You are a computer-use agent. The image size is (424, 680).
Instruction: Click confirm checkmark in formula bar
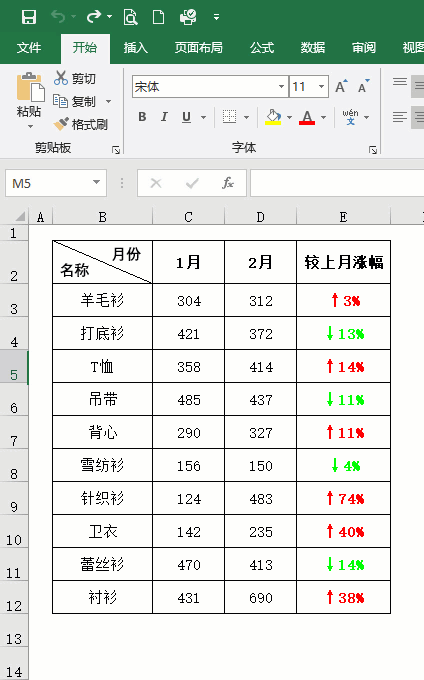pyautogui.click(x=192, y=183)
